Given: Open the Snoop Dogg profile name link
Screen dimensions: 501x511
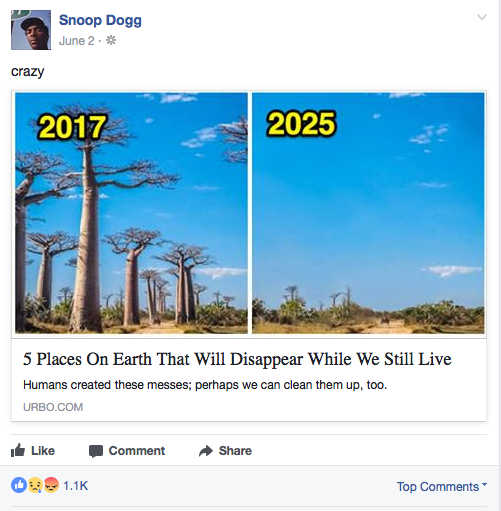Looking at the screenshot, I should tap(100, 20).
